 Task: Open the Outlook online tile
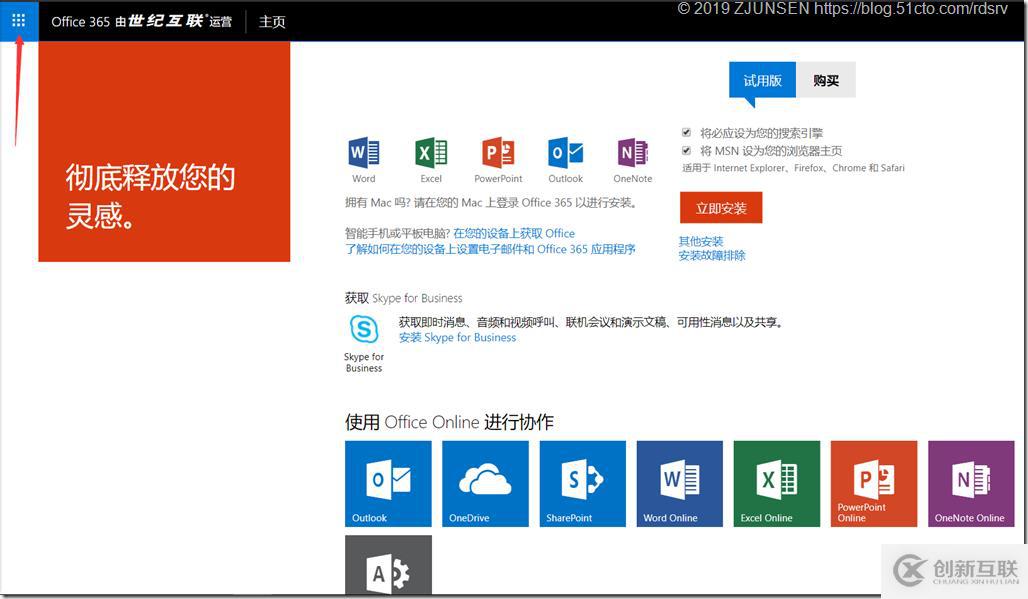(388, 484)
